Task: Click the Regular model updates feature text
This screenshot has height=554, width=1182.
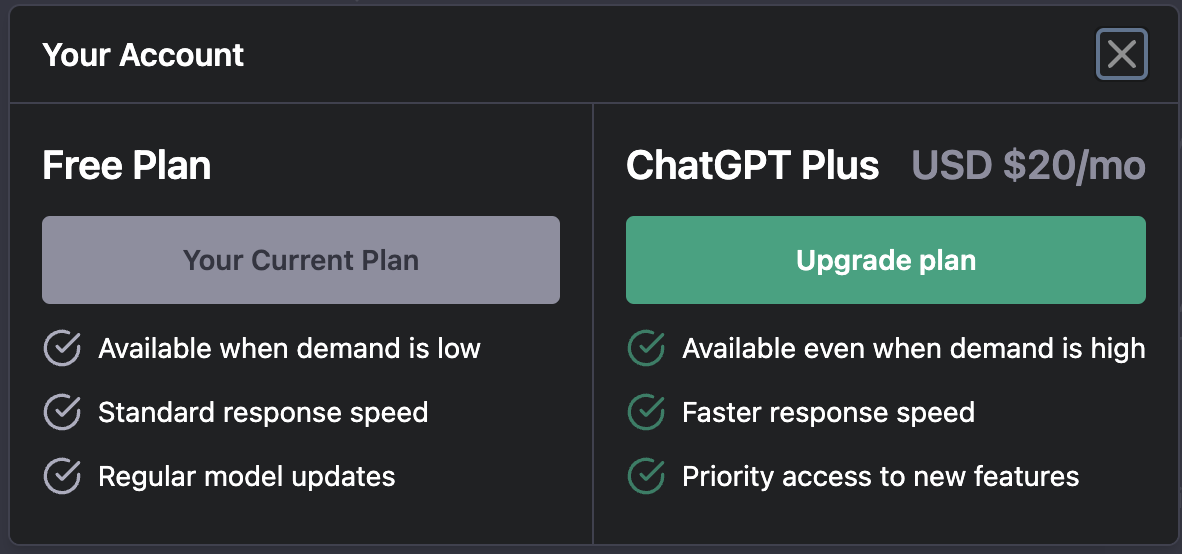Action: (247, 476)
